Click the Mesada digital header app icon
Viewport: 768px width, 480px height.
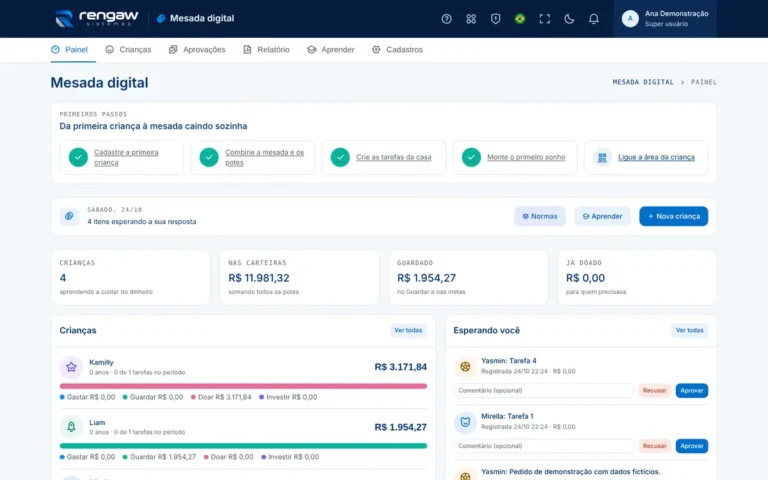(161, 19)
